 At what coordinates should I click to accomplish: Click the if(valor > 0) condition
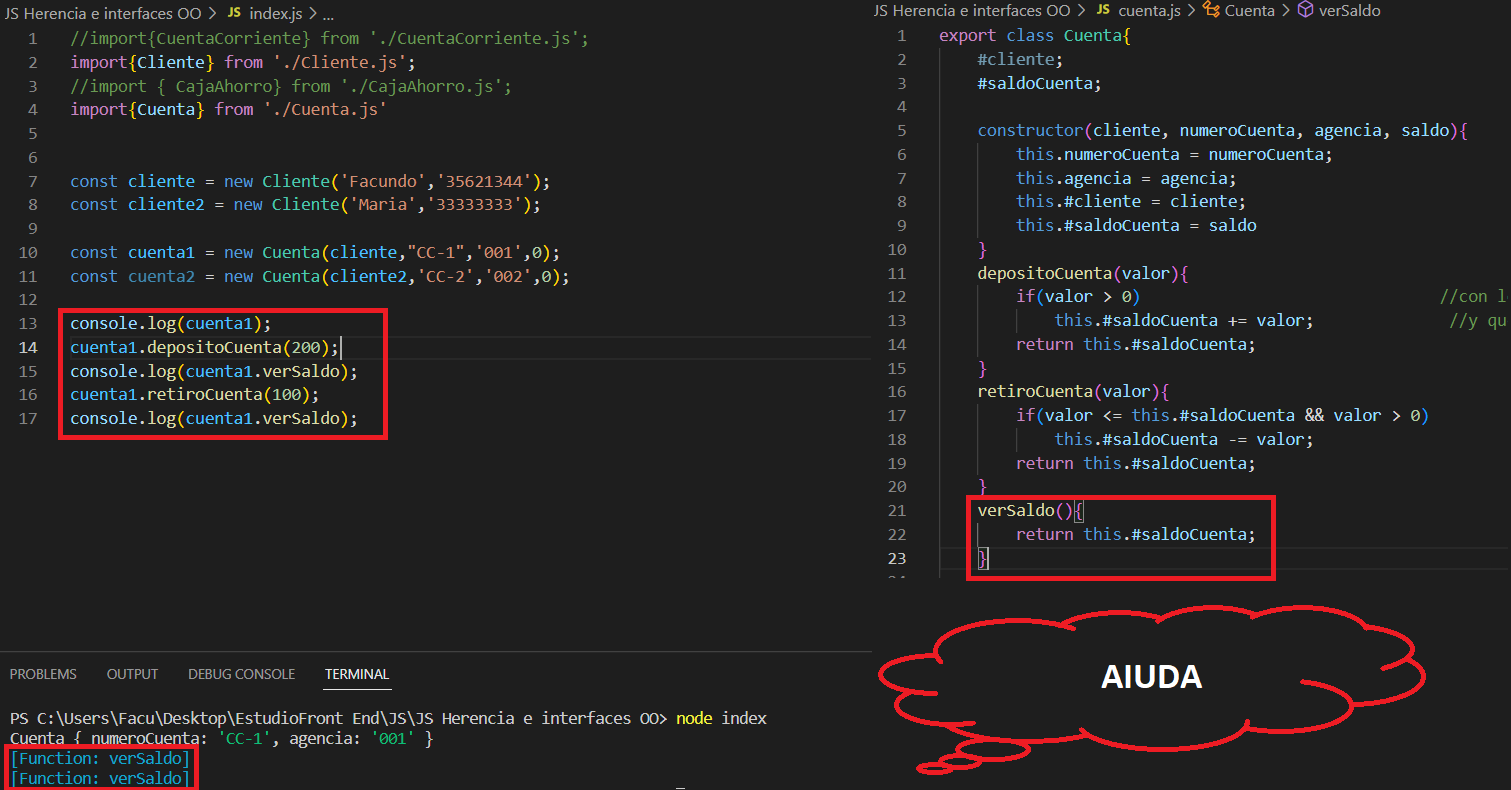[1078, 297]
